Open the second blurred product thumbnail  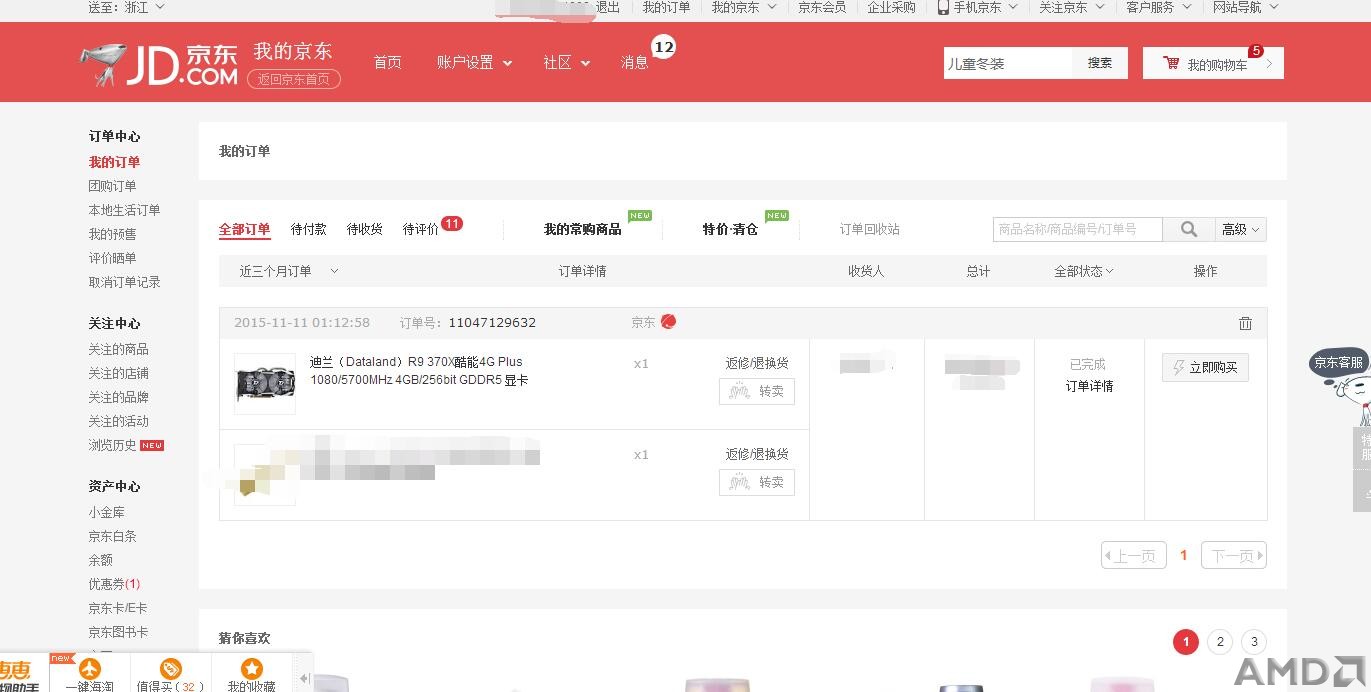265,475
